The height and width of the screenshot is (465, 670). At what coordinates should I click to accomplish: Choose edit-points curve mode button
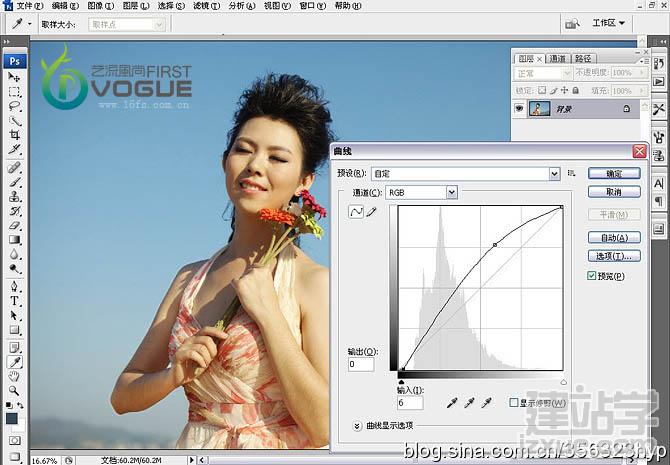[356, 212]
